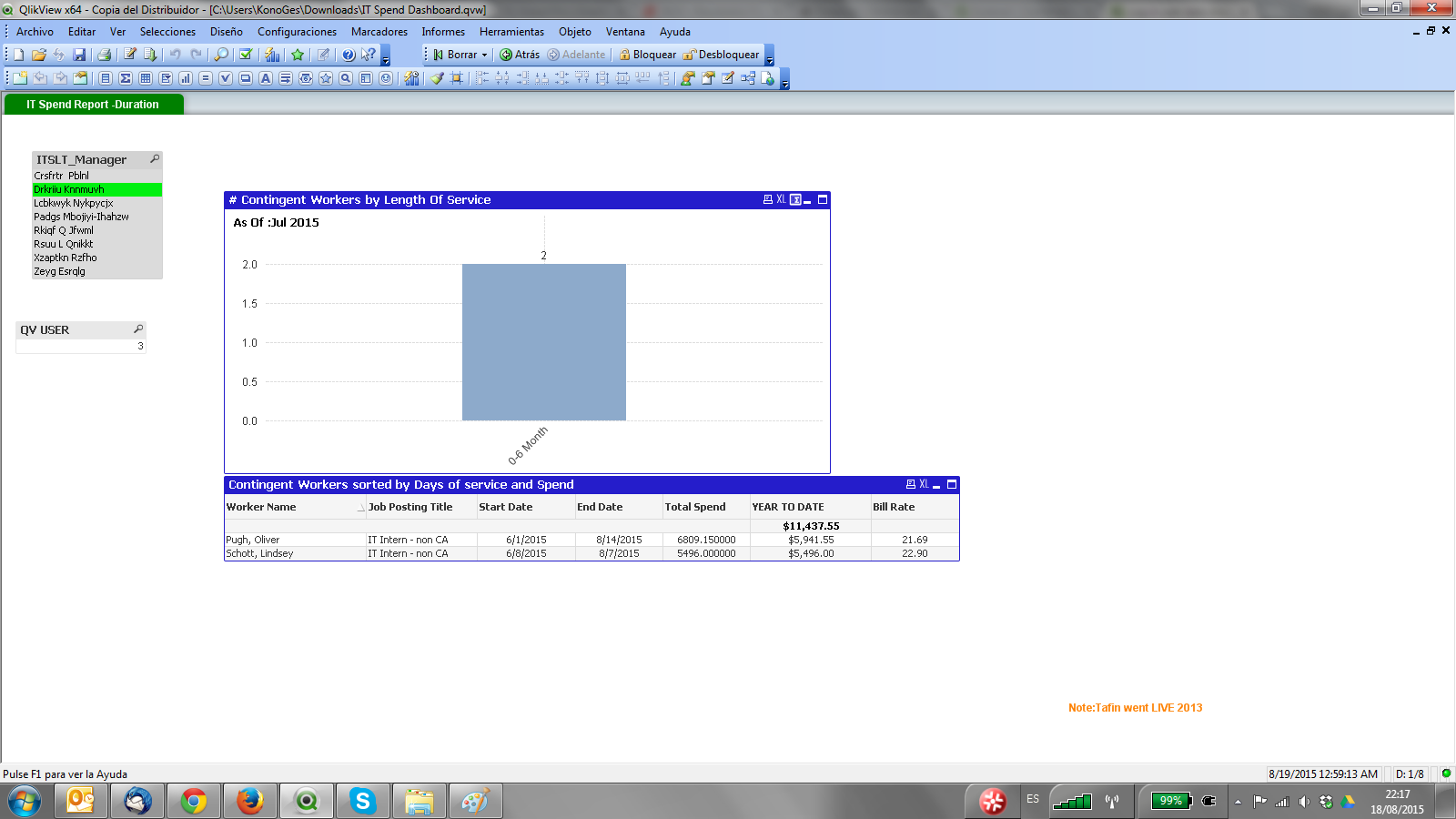
Task: Click the Reload data icon
Action: tap(150, 55)
